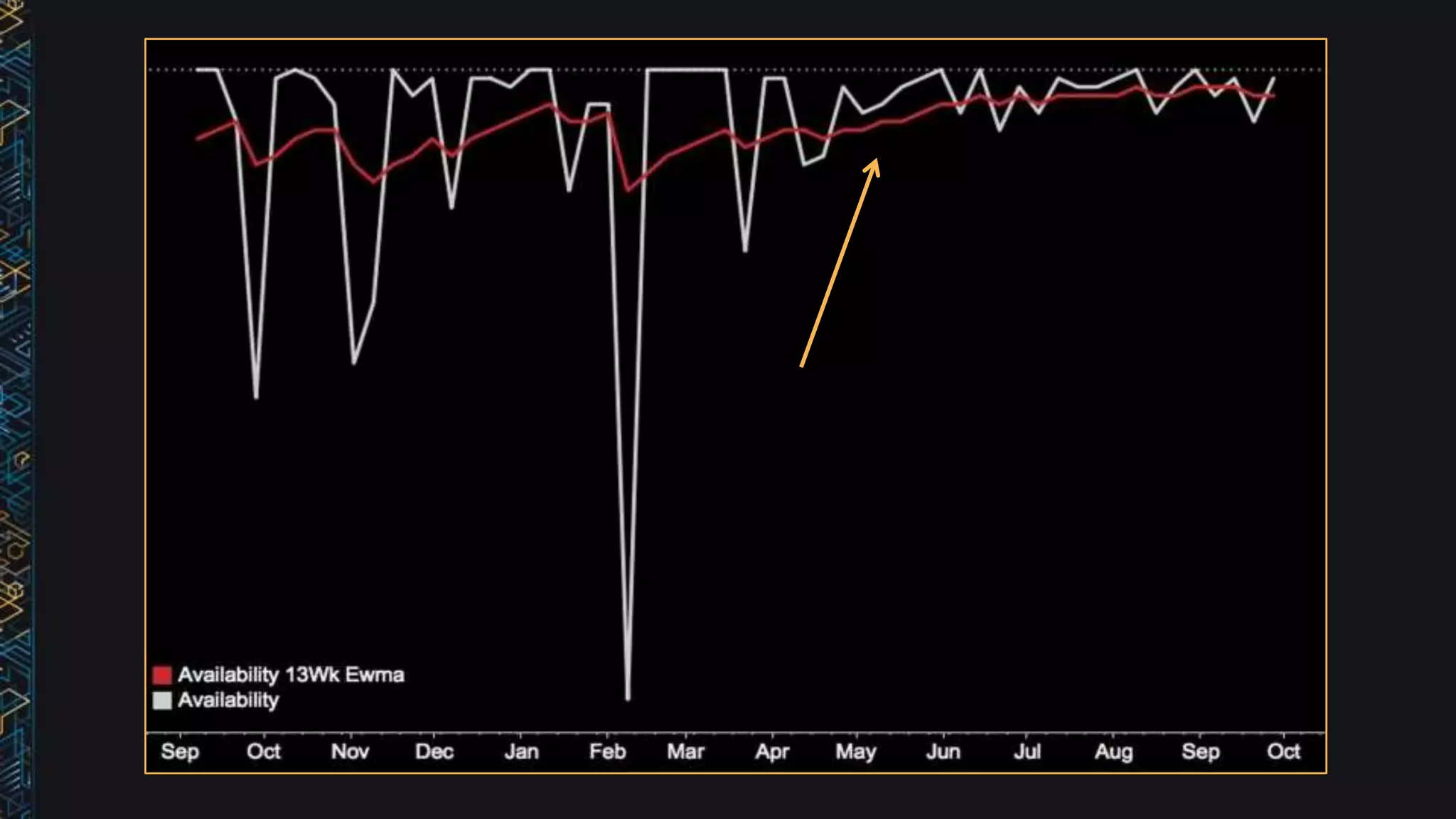This screenshot has height=819, width=1456.
Task: Click the red Availability 13Wk Ewma swatch
Action: [x=162, y=675]
